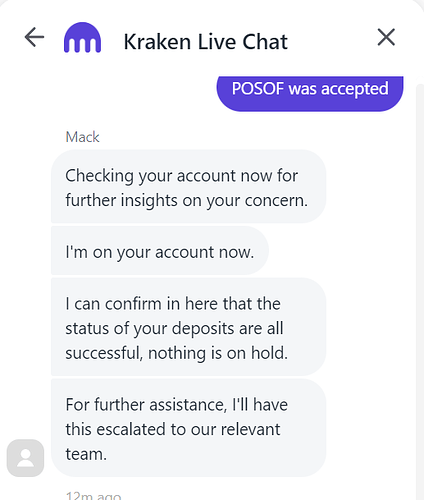
Task: Click the '12m ago' timestamp
Action: [x=93, y=496]
